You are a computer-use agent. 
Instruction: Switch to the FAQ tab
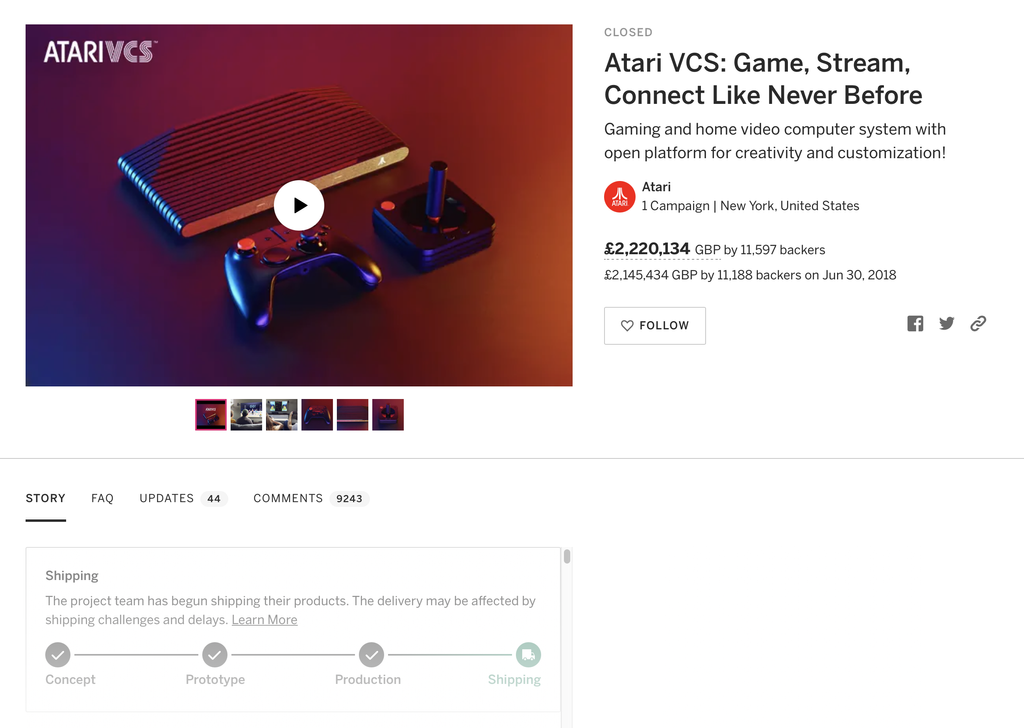[x=102, y=498]
